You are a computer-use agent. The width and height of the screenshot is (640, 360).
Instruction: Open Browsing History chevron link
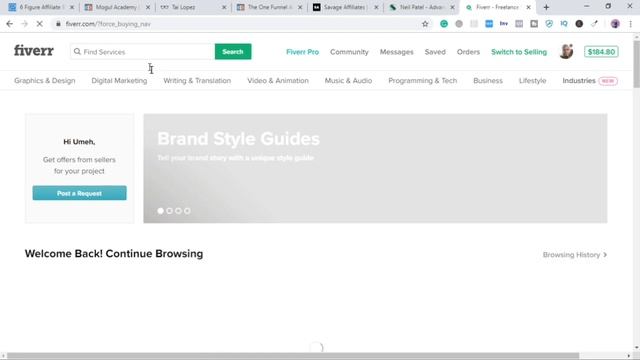click(575, 255)
